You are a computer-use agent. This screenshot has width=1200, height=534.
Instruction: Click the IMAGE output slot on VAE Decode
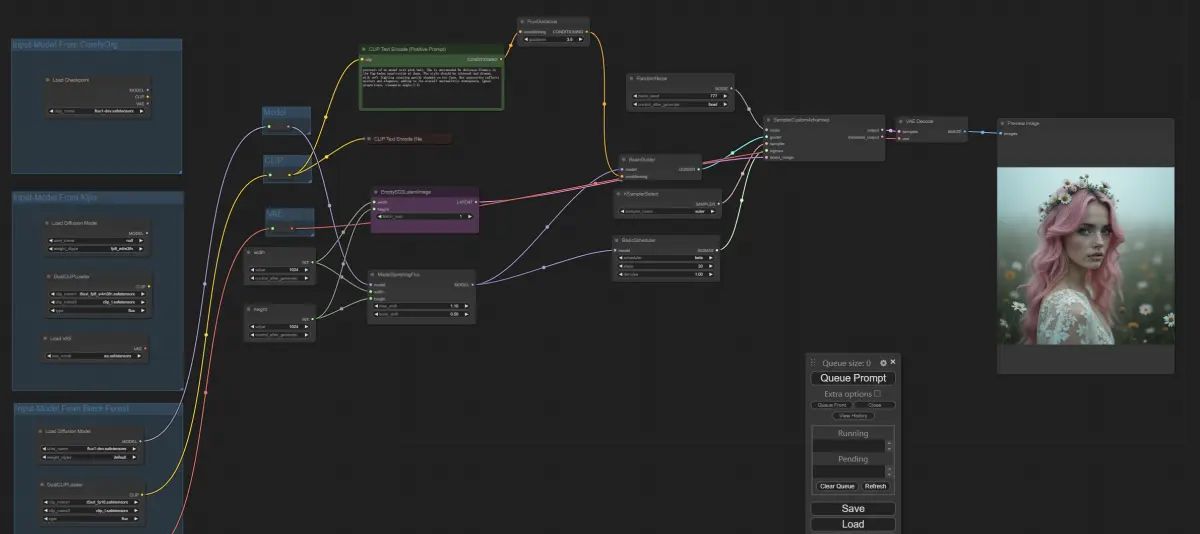(x=964, y=131)
